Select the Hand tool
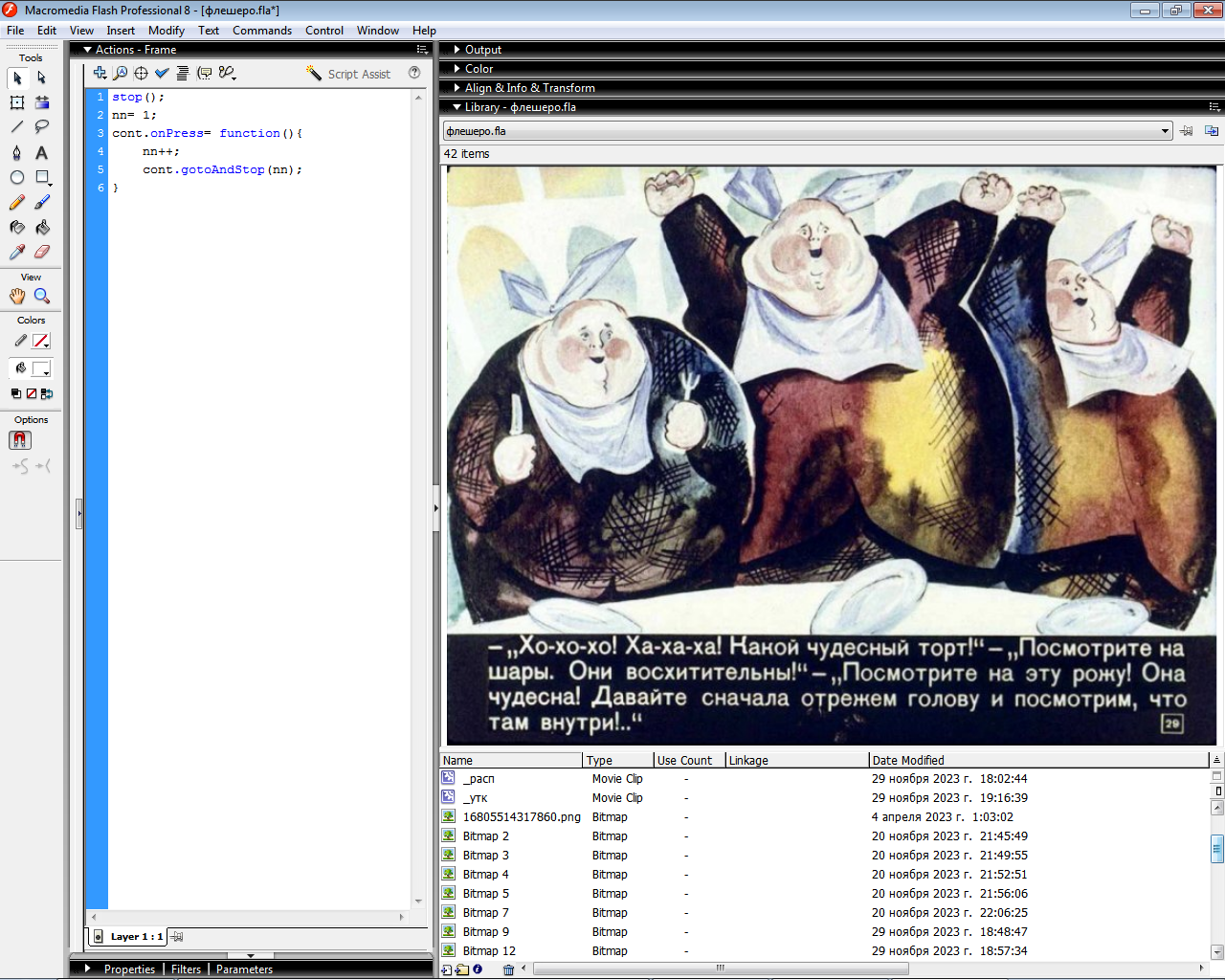1225x980 pixels. [x=17, y=296]
